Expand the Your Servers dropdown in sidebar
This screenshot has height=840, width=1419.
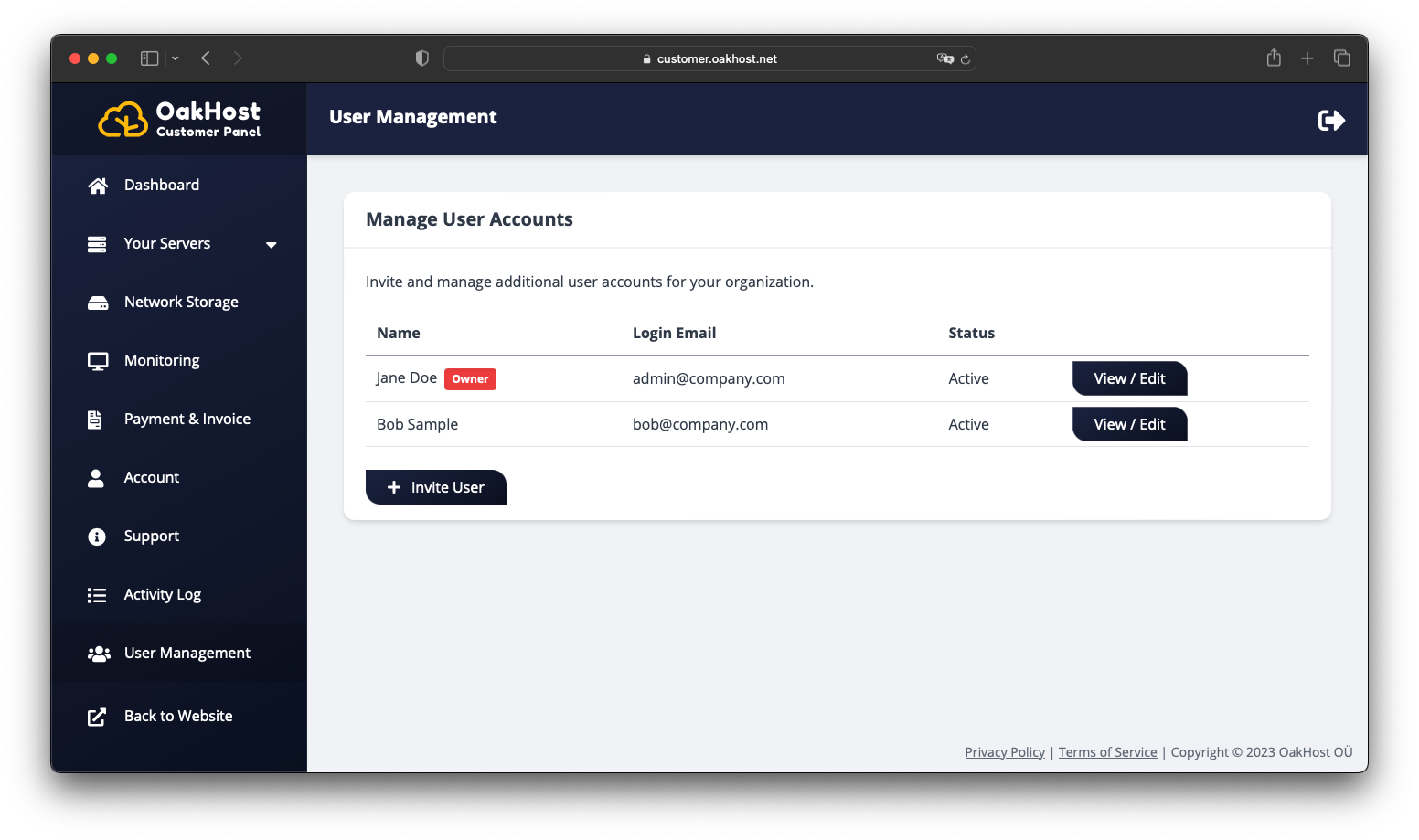271,245
